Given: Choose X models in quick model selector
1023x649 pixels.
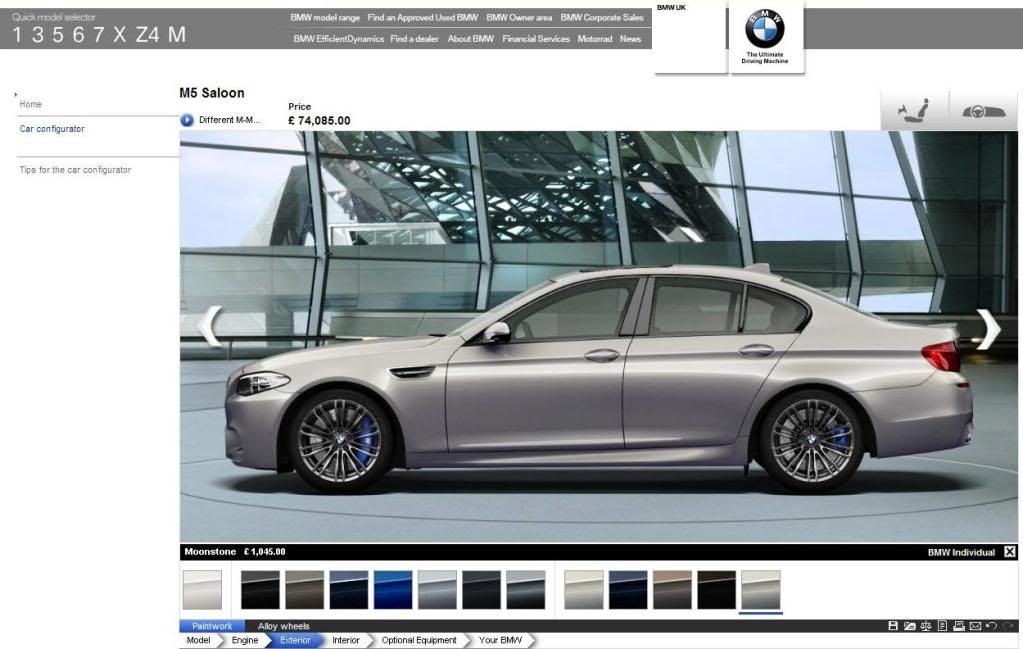Looking at the screenshot, I should 119,35.
